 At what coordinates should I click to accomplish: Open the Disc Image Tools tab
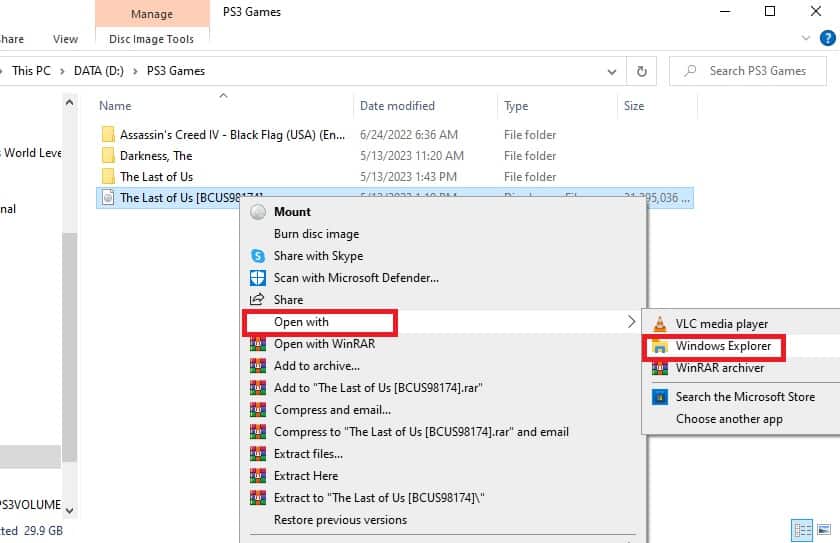tap(152, 39)
